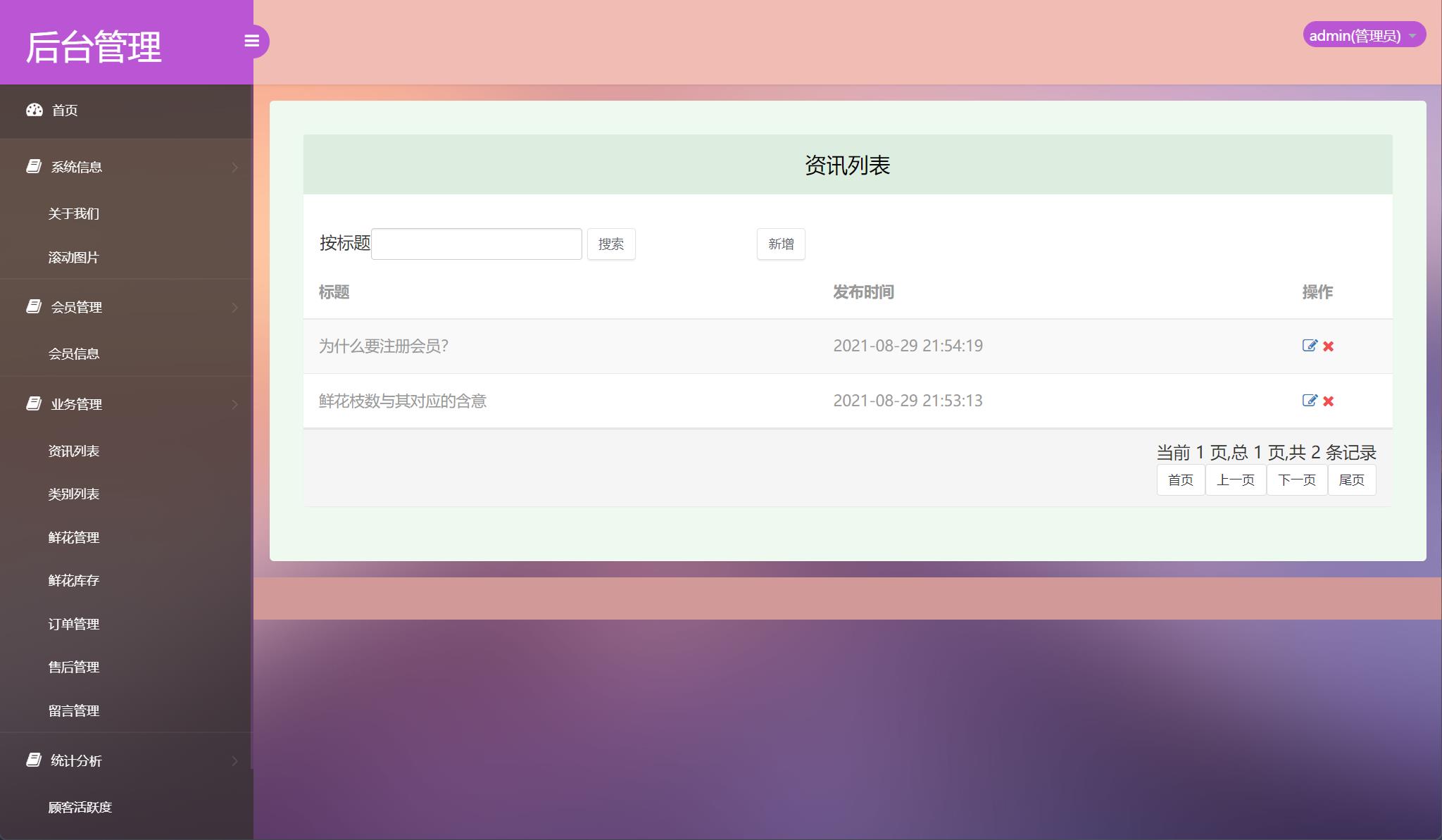Viewport: 1442px width, 840px height.
Task: Open the admin(管理员) dropdown
Action: pos(1365,34)
